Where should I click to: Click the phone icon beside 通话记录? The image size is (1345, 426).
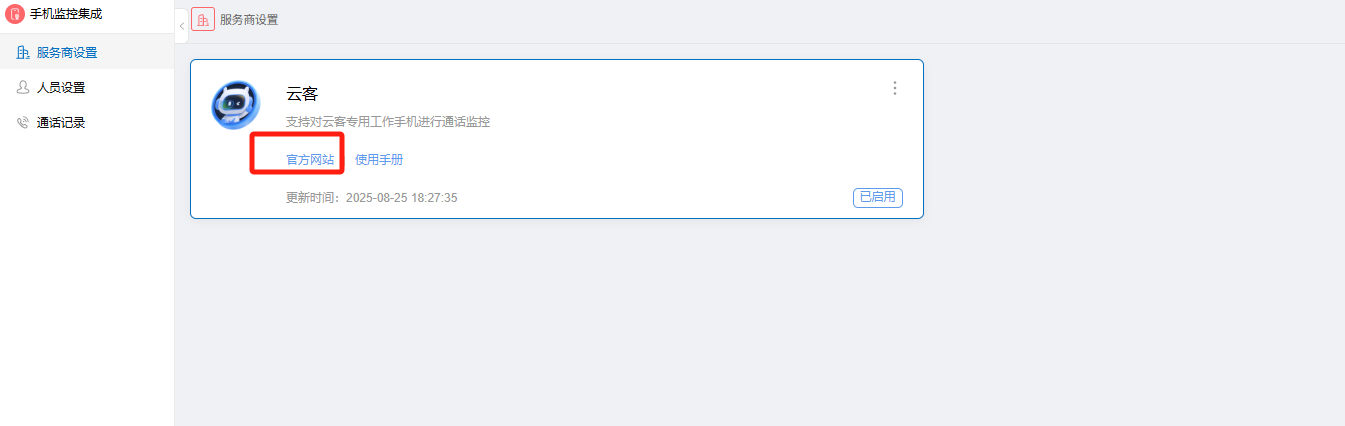[x=23, y=123]
